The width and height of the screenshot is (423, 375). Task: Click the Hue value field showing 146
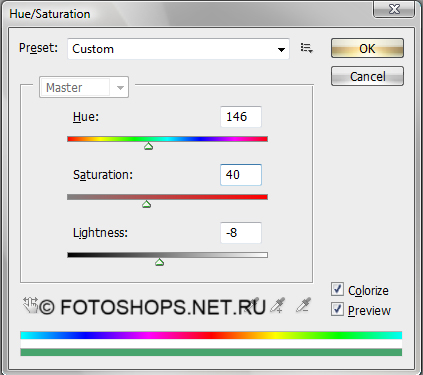(x=241, y=117)
